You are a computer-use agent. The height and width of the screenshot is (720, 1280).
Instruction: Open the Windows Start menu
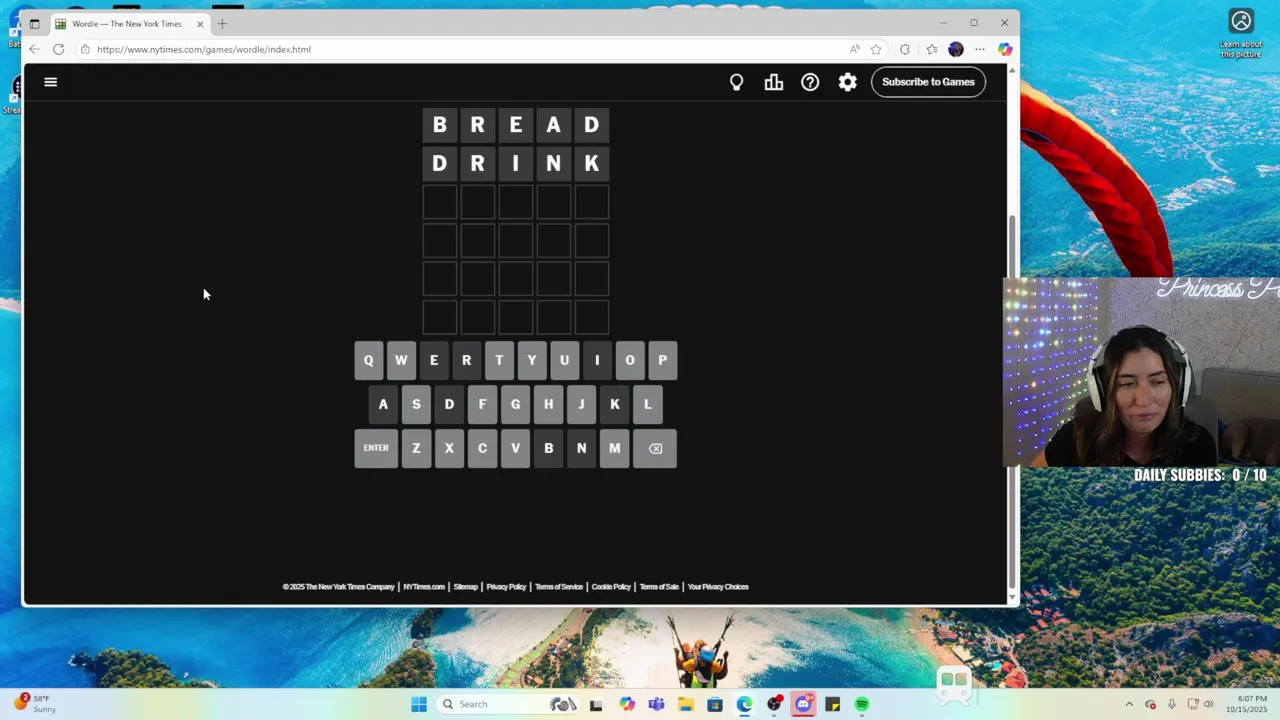coord(419,704)
